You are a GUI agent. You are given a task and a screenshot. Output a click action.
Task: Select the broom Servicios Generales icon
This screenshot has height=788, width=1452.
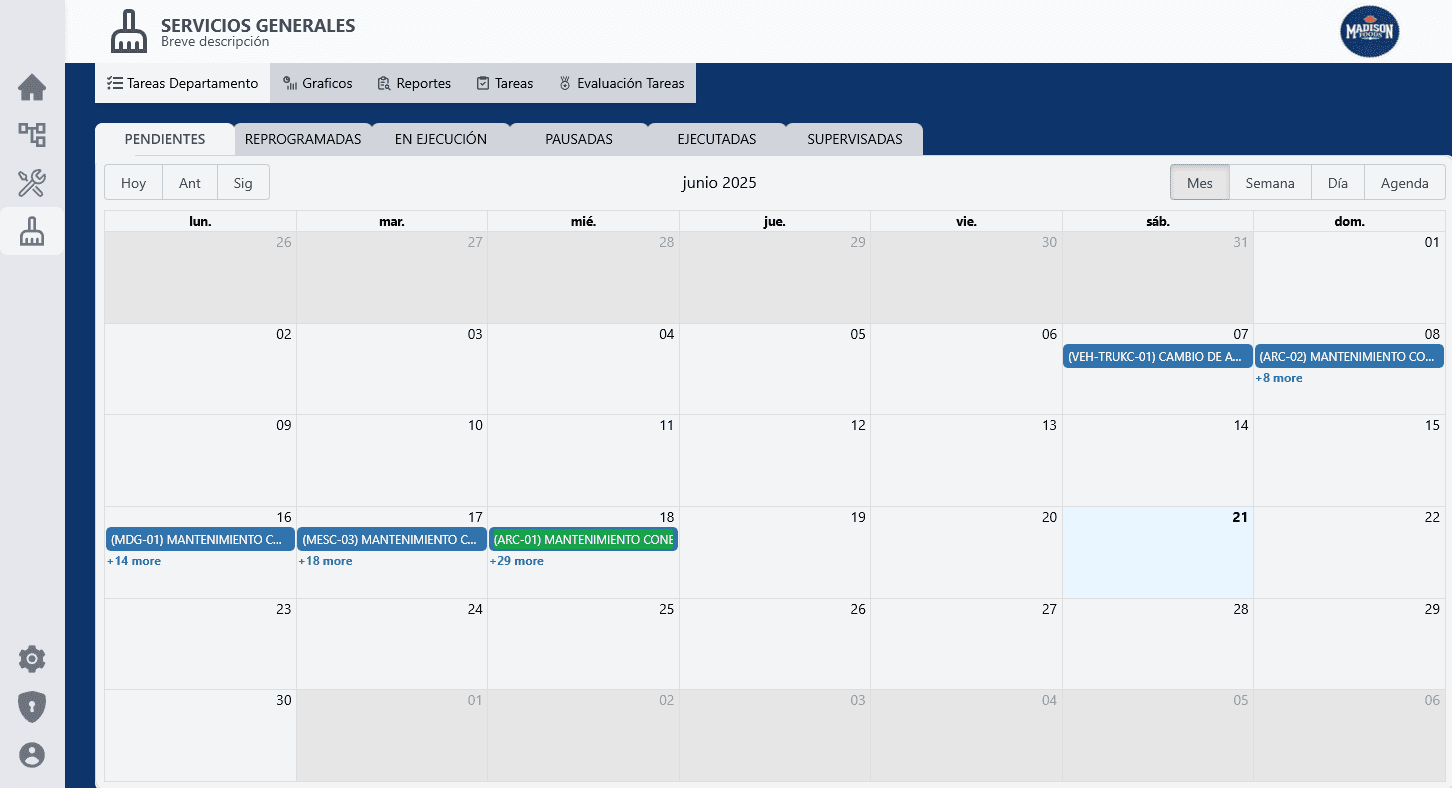(32, 231)
